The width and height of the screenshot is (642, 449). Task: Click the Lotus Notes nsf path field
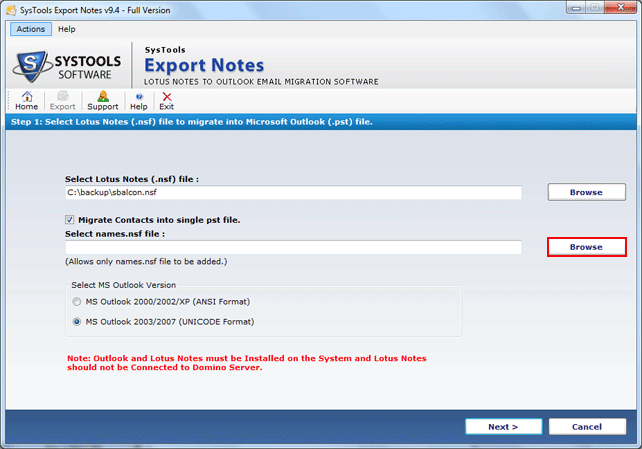[293, 192]
